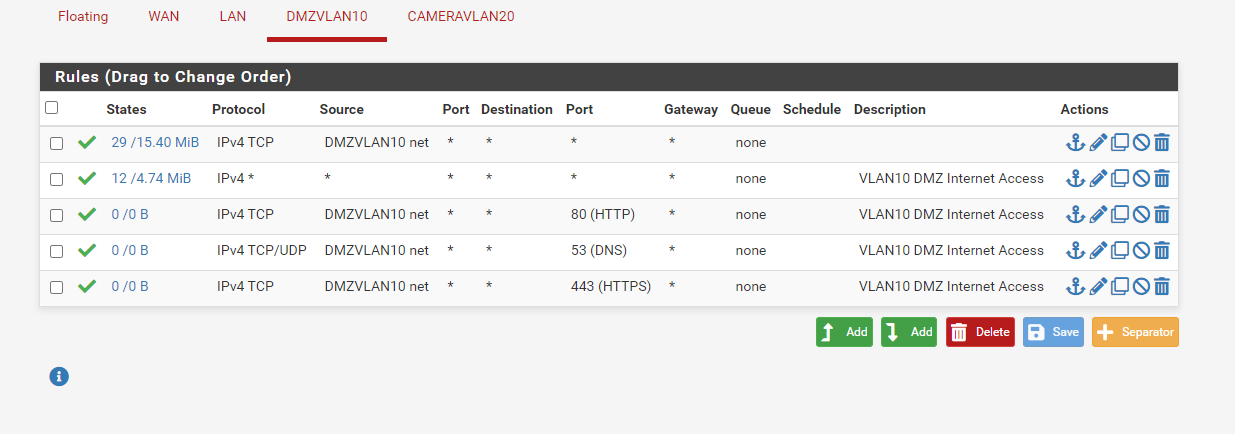This screenshot has width=1235, height=434.
Task: Add a Separator to the rules
Action: click(1135, 332)
